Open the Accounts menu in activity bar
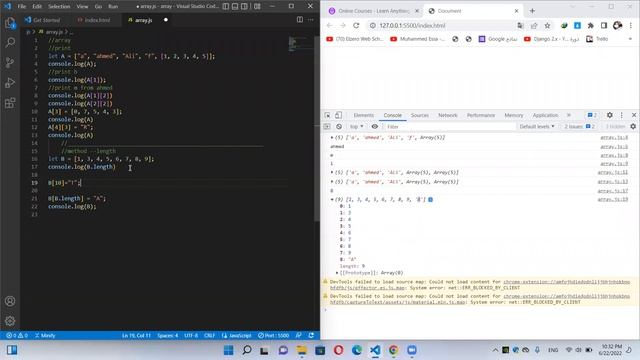 coord(10,301)
